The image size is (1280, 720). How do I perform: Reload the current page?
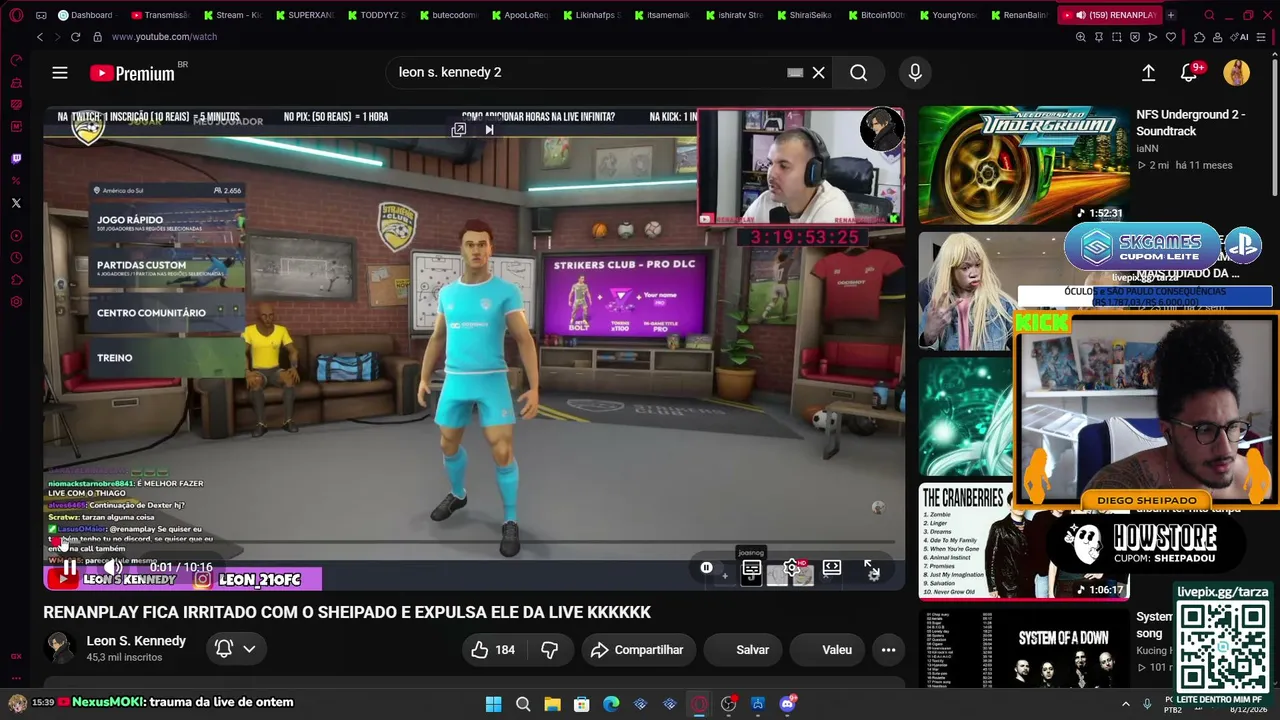click(75, 37)
